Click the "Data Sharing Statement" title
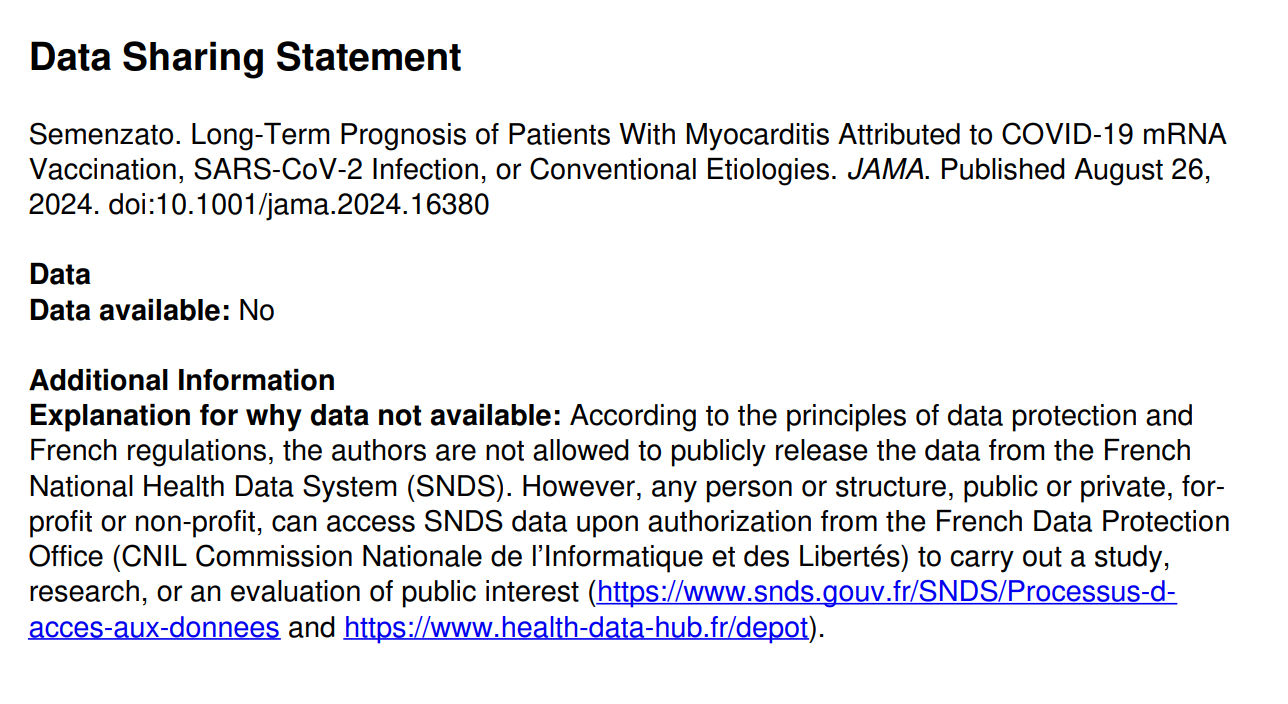This screenshot has height=704, width=1288. pyautogui.click(x=245, y=58)
